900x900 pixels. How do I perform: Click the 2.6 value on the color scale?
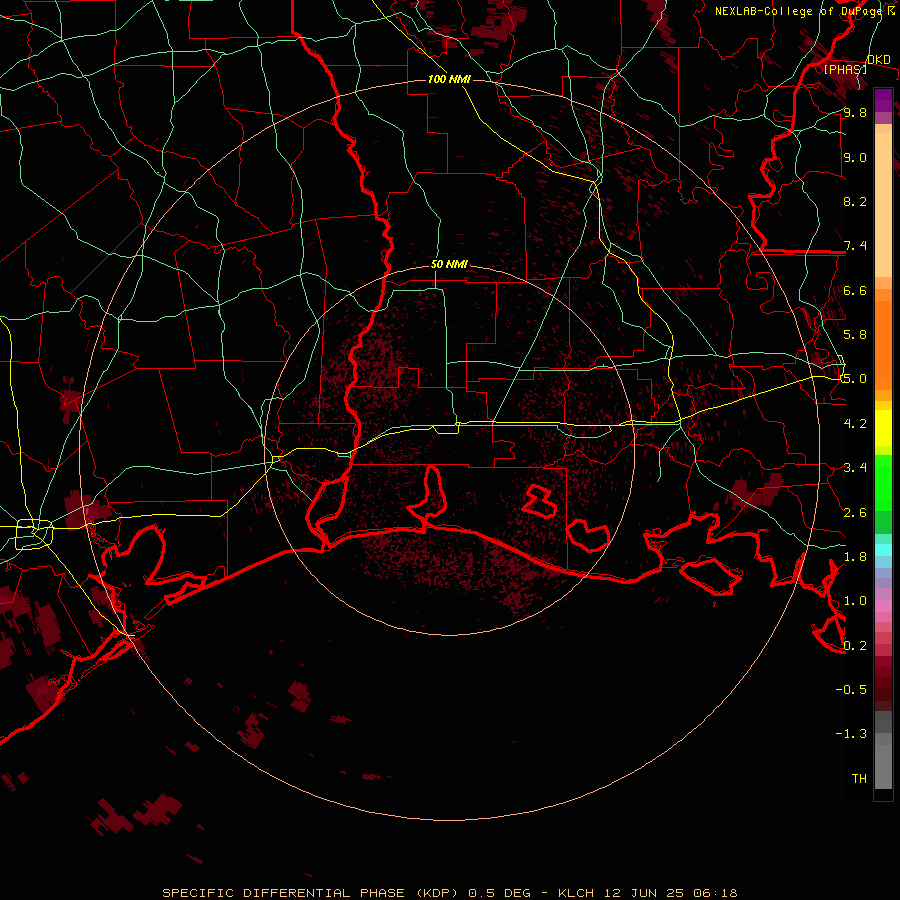click(x=855, y=513)
